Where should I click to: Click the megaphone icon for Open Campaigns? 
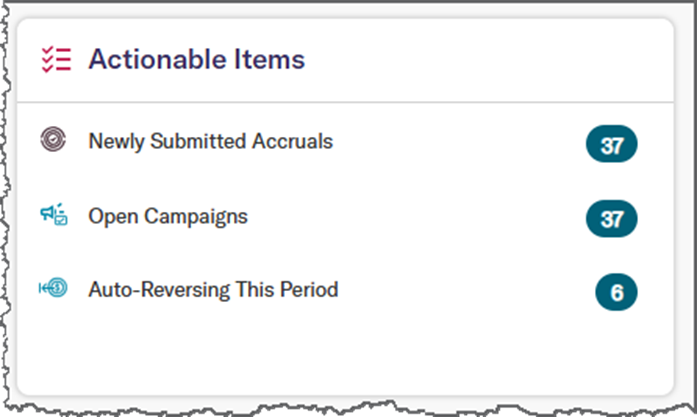tap(54, 215)
